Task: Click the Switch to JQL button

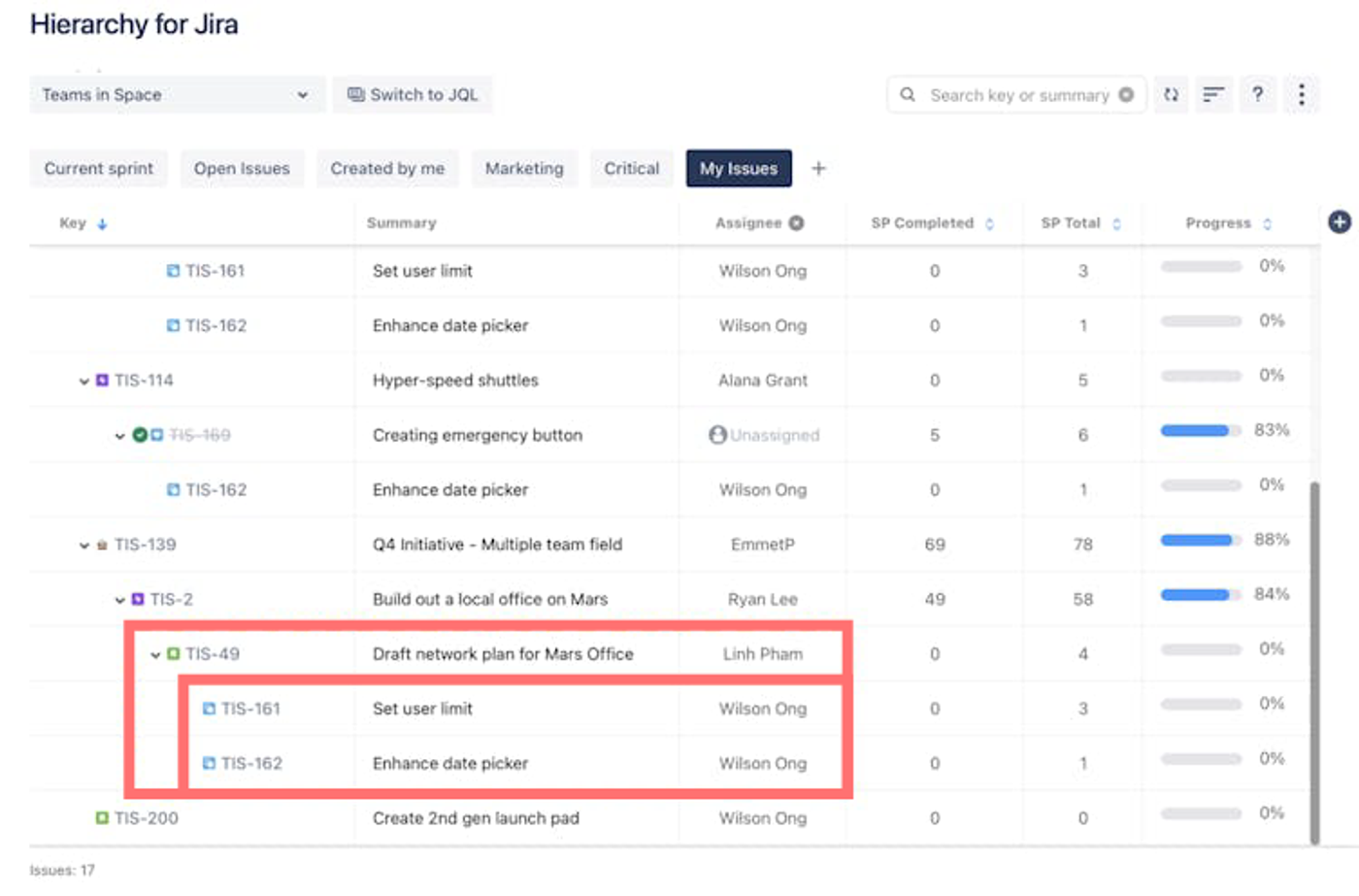Action: 413,94
